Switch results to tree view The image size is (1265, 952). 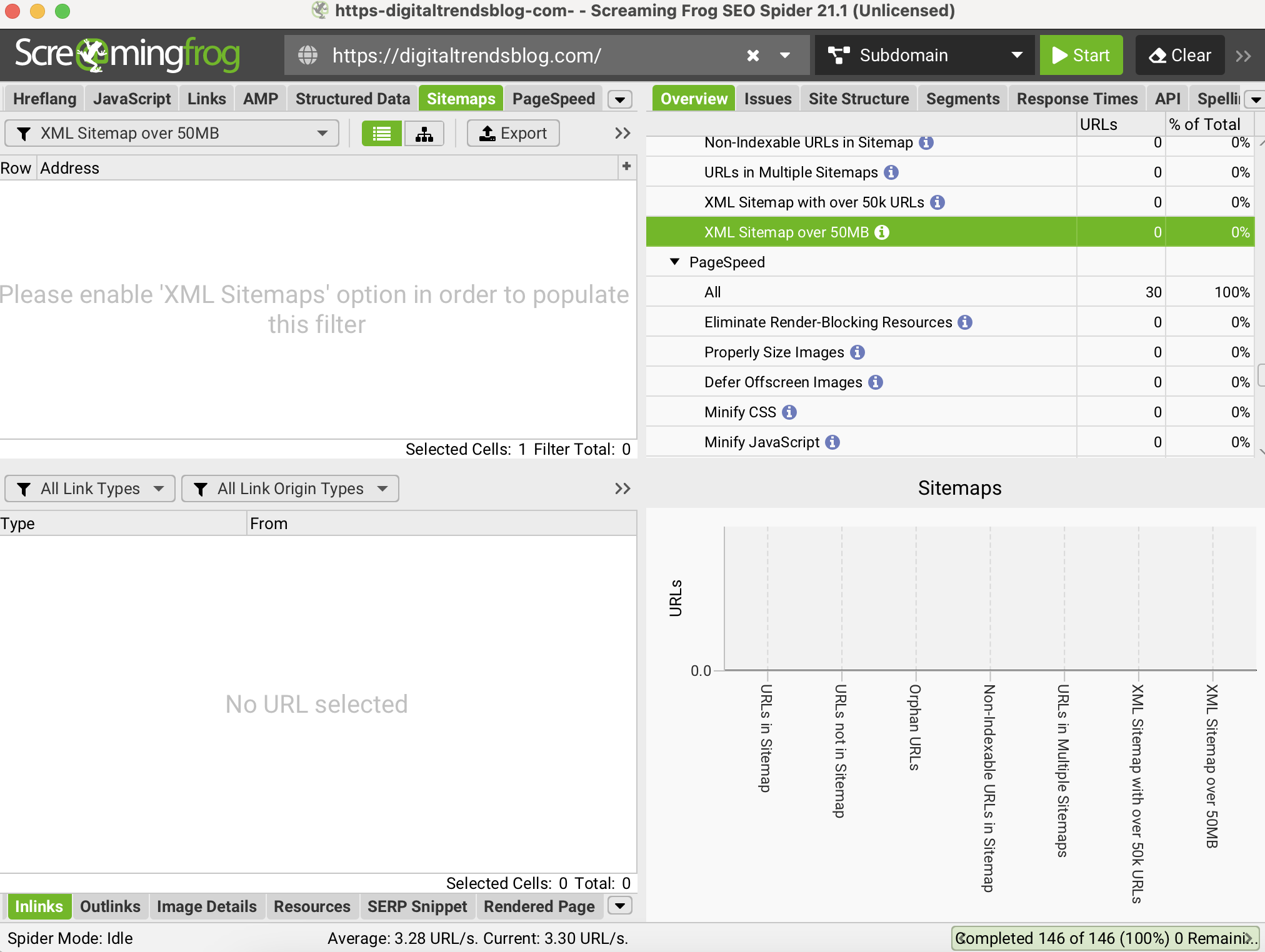click(x=424, y=133)
